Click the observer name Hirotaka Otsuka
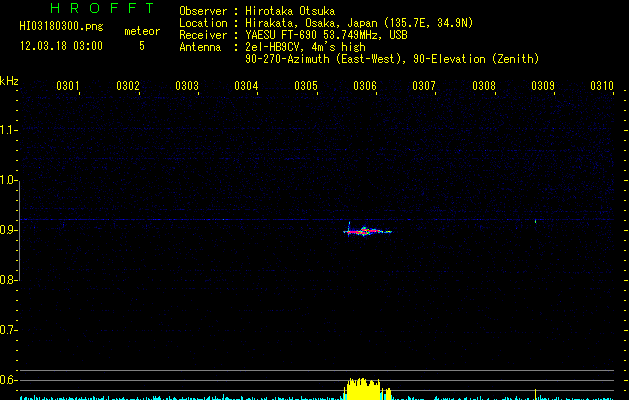629x400 pixels. click(290, 11)
